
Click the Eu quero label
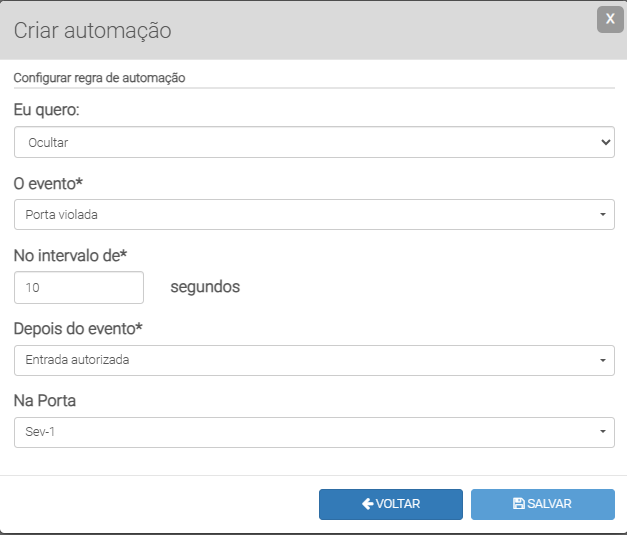click(46, 111)
